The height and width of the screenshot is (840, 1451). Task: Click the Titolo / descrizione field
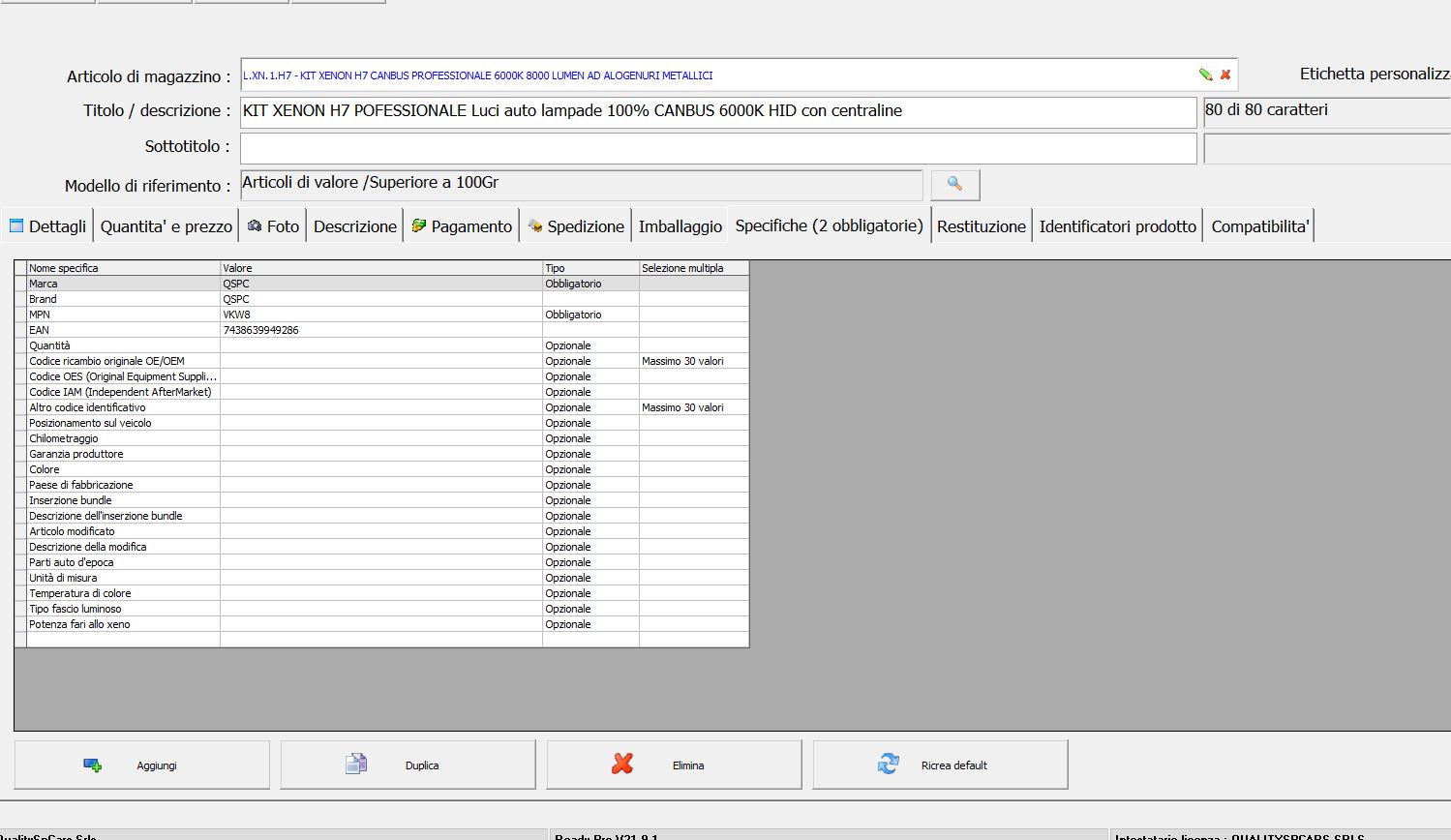(x=718, y=111)
